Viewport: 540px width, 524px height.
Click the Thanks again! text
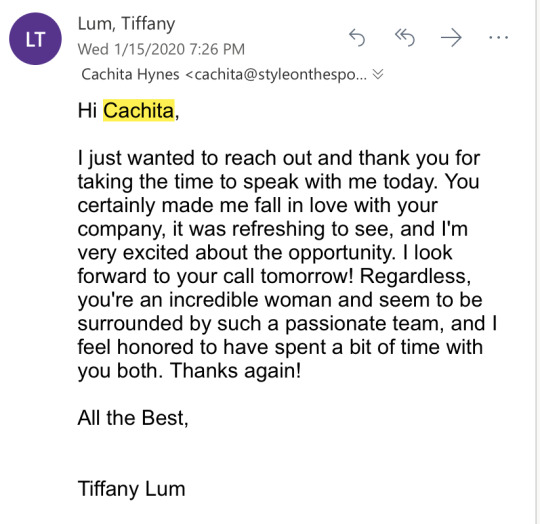click(x=236, y=371)
